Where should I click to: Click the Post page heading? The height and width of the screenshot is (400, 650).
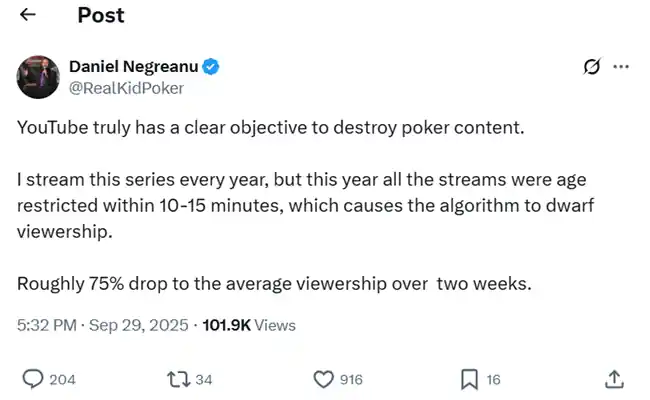pyautogui.click(x=101, y=15)
